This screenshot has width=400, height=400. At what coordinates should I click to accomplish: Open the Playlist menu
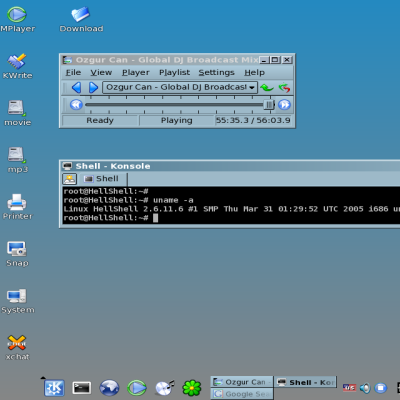[174, 72]
